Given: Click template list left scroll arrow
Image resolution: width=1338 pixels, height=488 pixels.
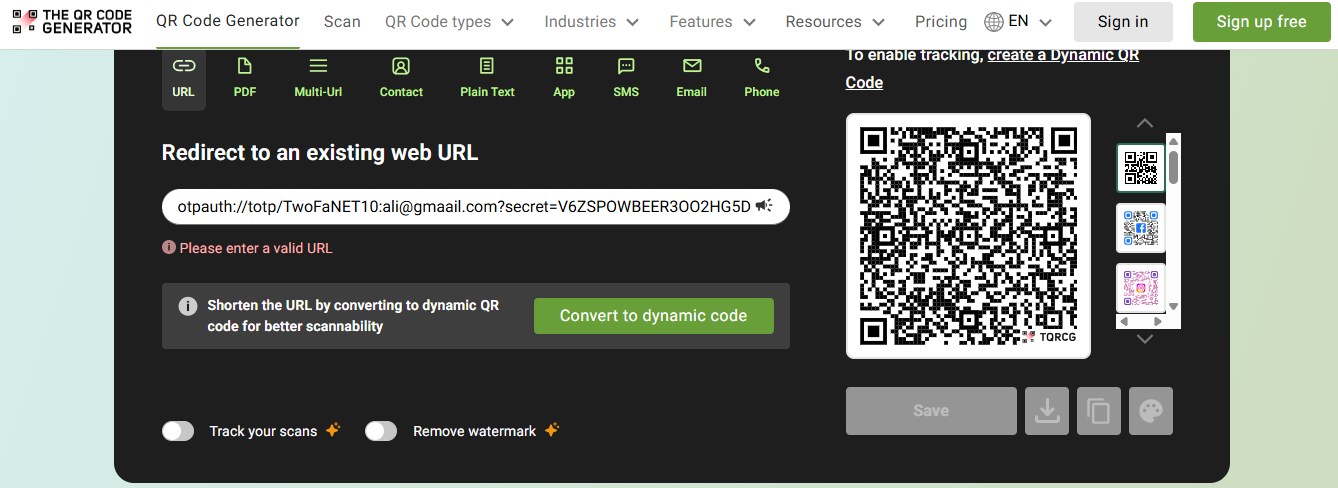Looking at the screenshot, I should pyautogui.click(x=1124, y=322).
